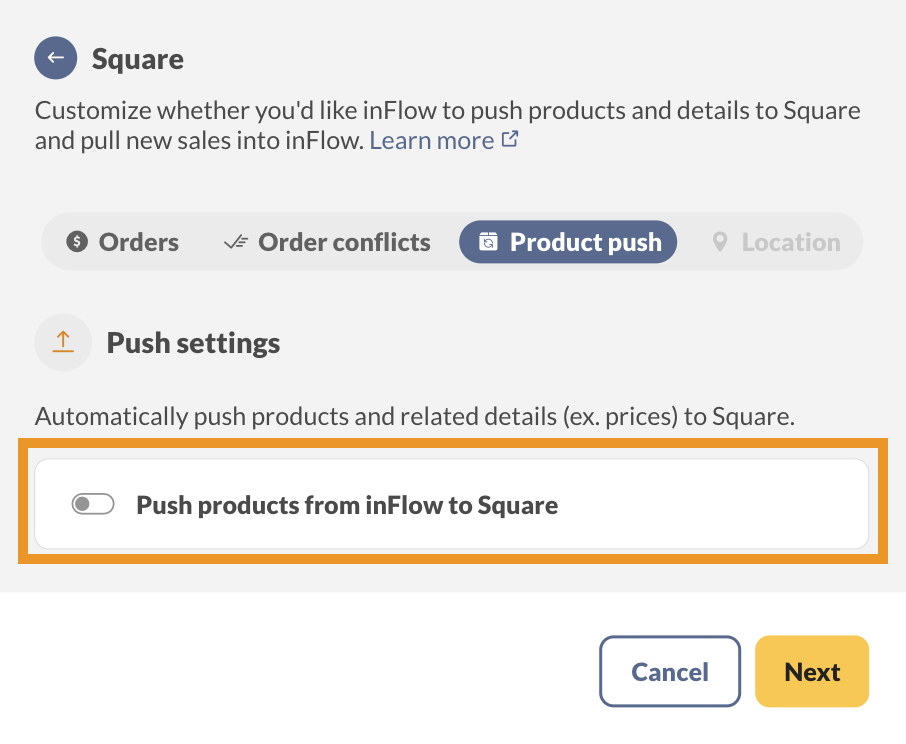Click the white push products card
Viewport: 906px width, 744px height.
(x=700, y=505)
